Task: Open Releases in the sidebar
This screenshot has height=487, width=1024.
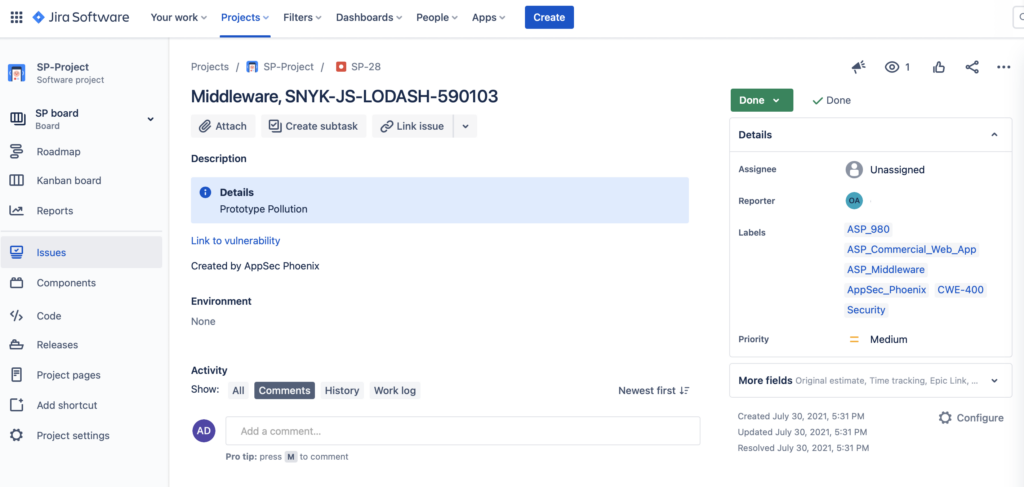Action: [57, 345]
